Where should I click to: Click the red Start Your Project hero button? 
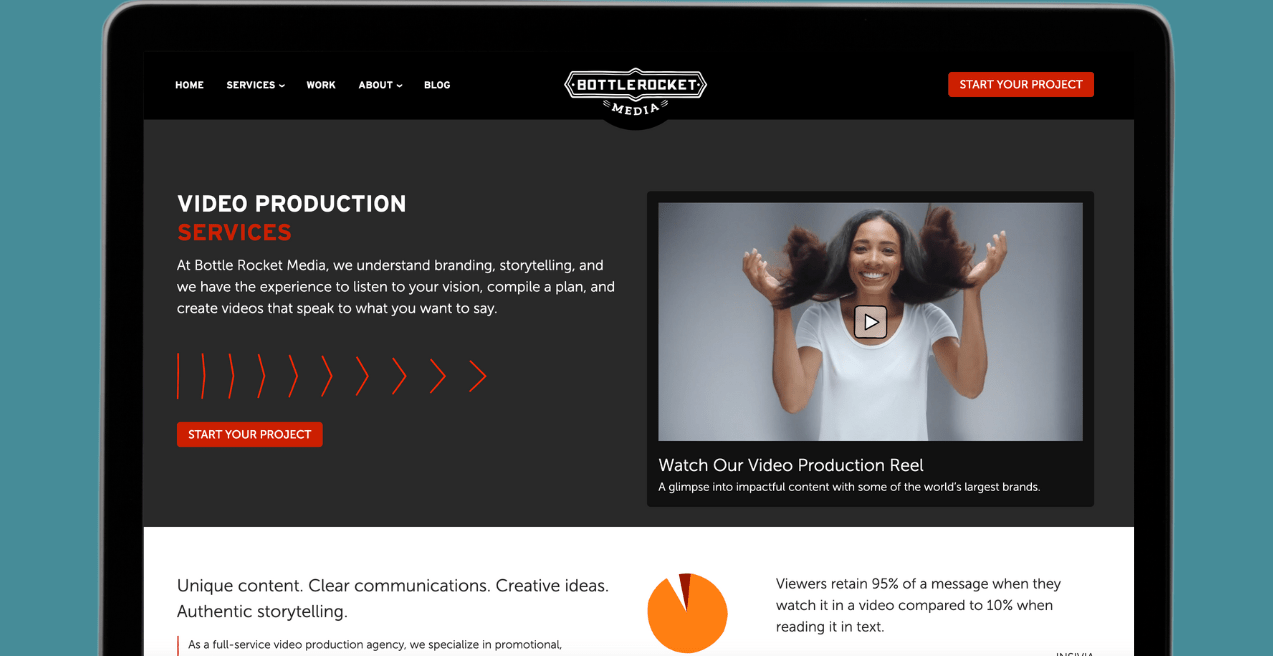click(x=249, y=434)
